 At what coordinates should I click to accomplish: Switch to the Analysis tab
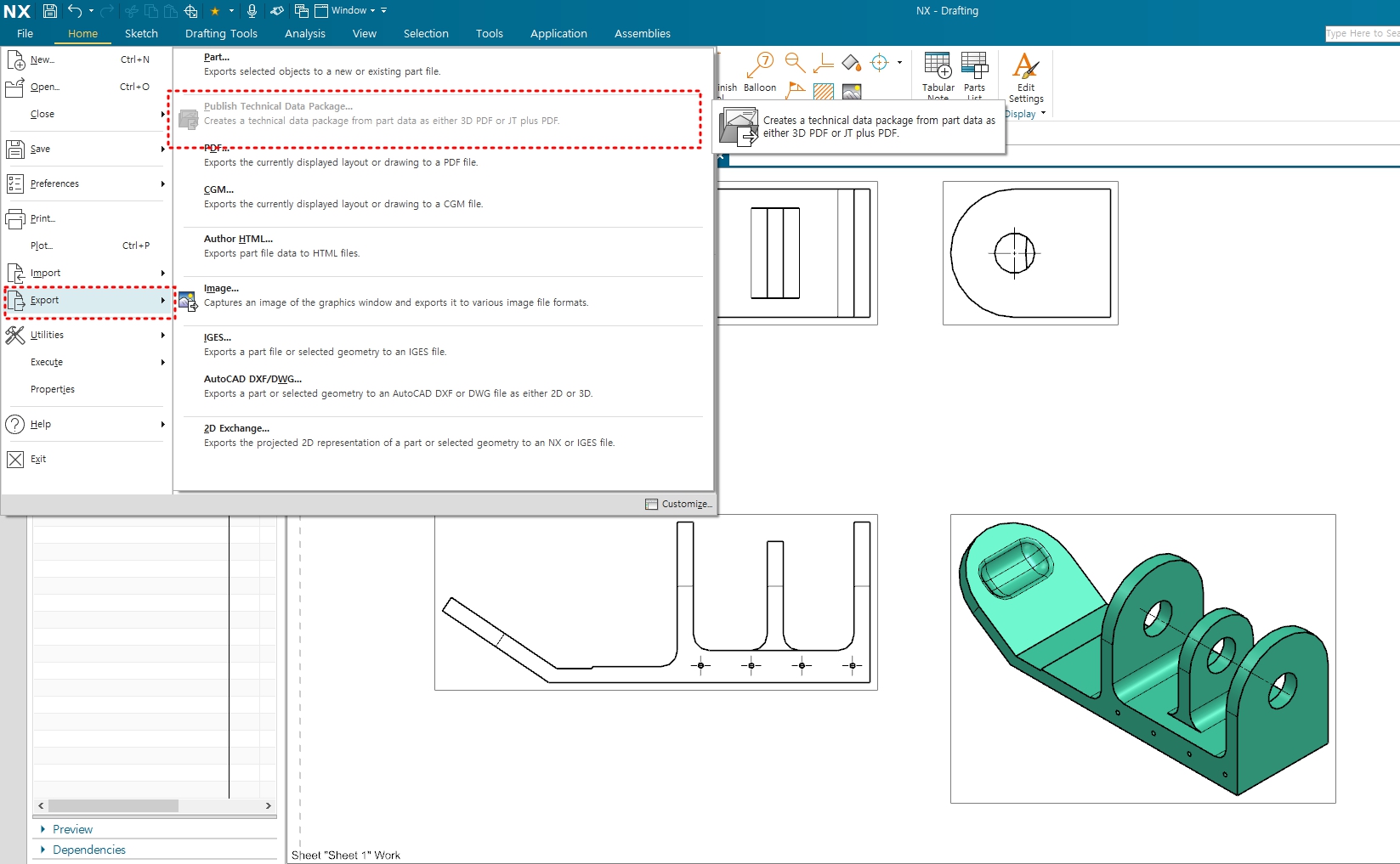(305, 33)
